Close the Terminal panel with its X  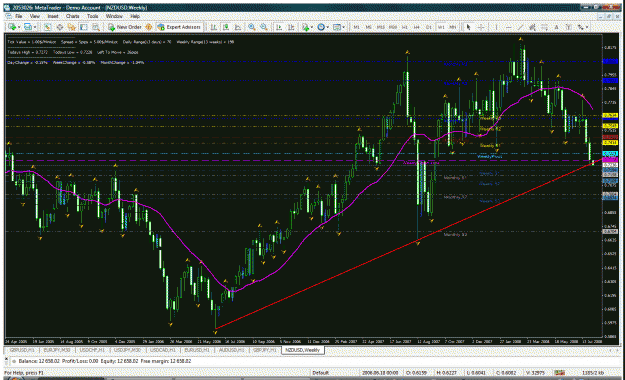pos(6,358)
